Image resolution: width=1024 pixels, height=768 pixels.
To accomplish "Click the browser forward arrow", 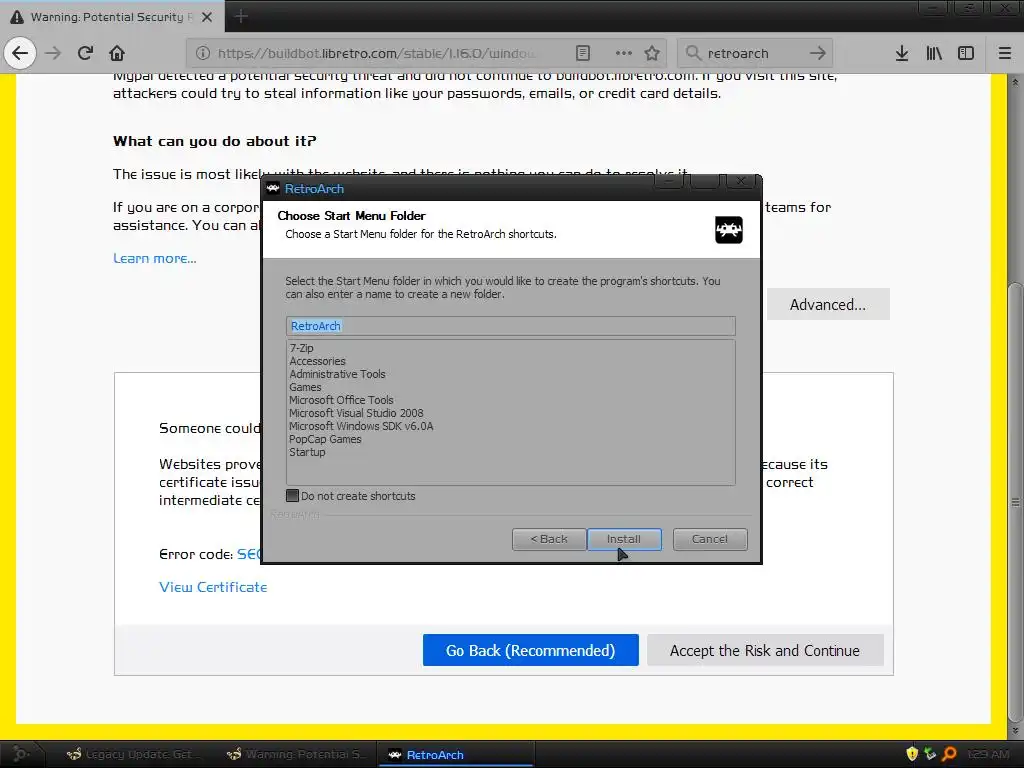I will point(53,53).
